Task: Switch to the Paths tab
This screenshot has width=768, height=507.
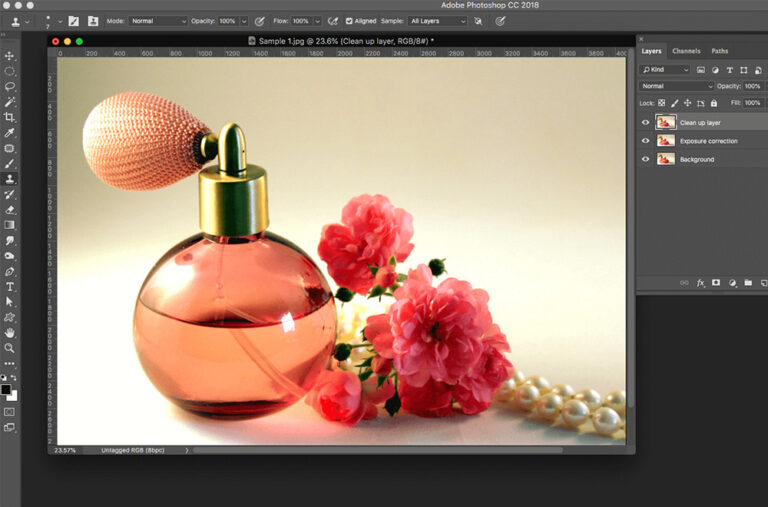Action: (720, 51)
